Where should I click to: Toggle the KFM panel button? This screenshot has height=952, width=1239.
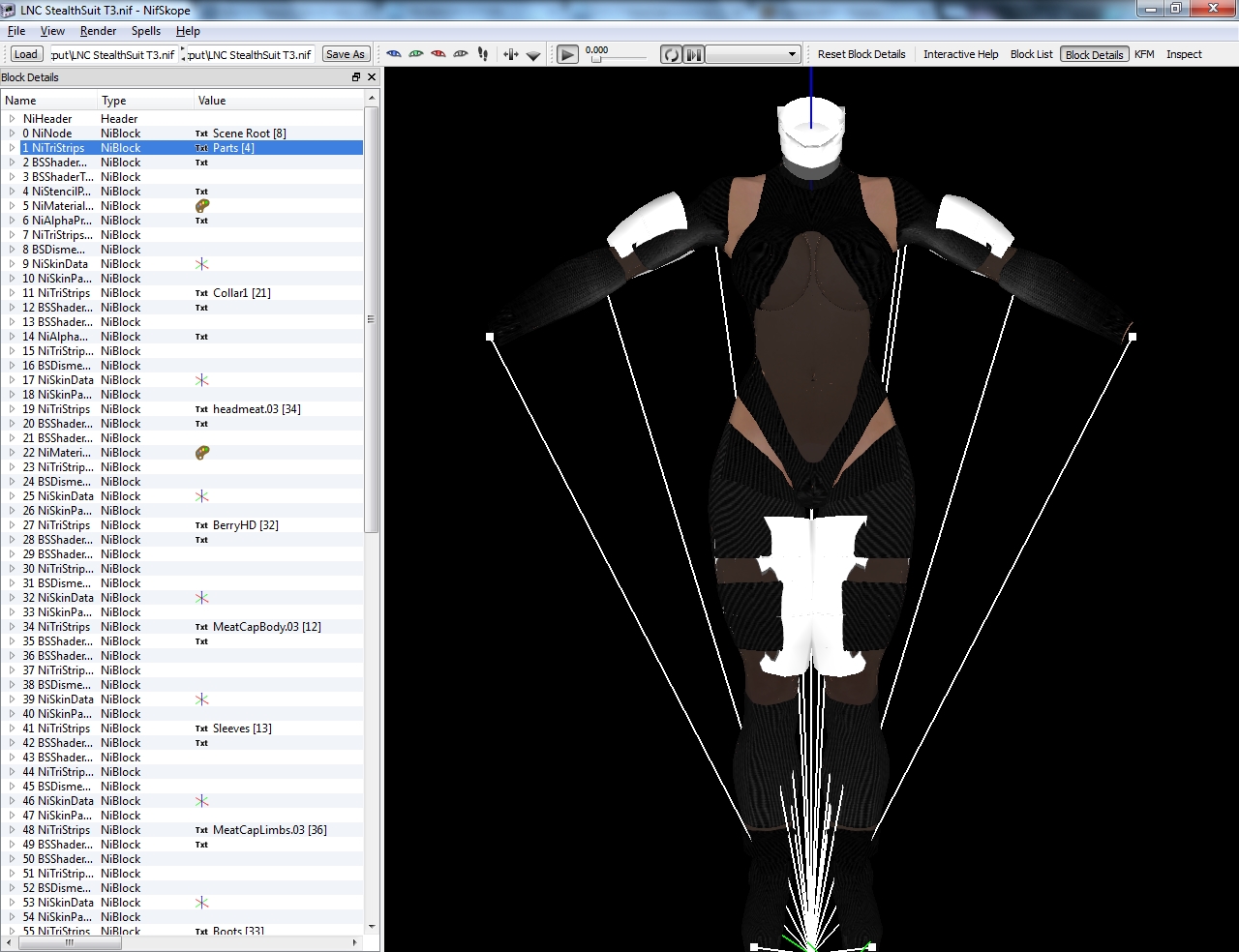[1144, 54]
